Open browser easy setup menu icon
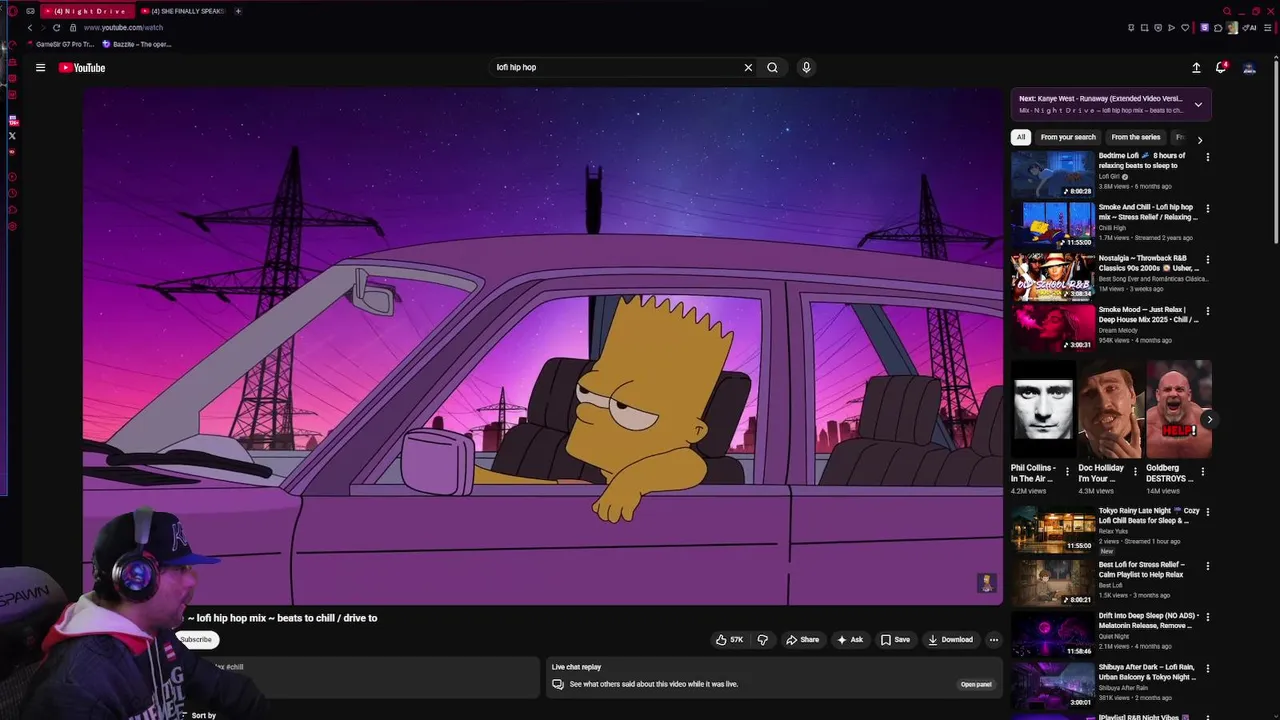Image resolution: width=1280 pixels, height=720 pixels. pyautogui.click(x=1268, y=28)
